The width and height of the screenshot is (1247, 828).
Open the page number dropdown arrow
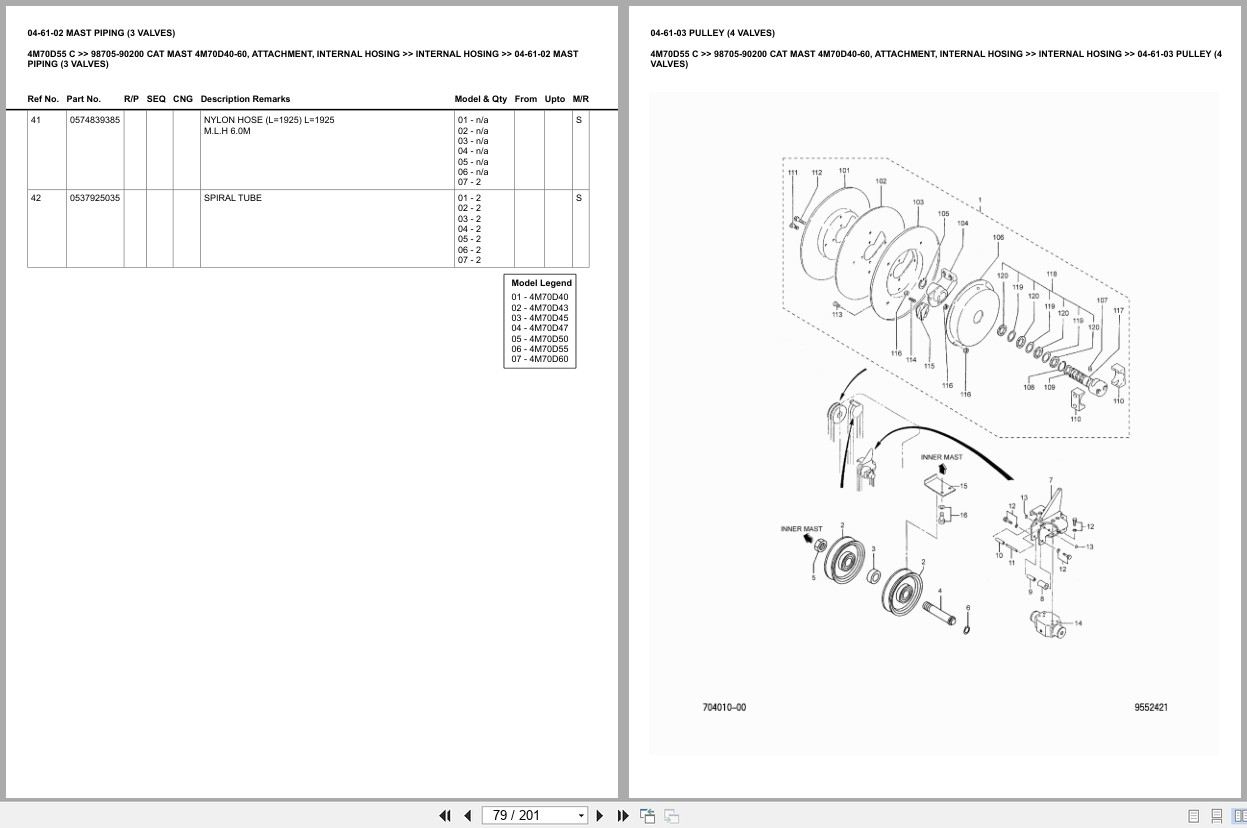coord(581,816)
